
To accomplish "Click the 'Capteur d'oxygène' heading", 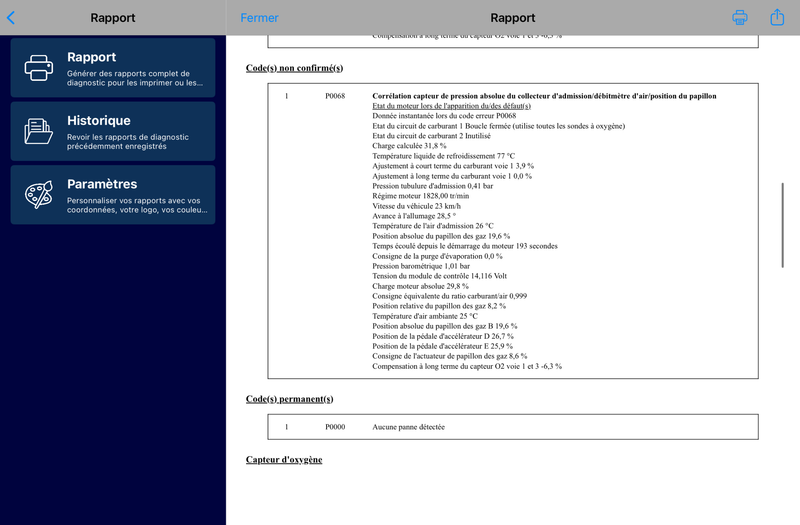I will point(284,460).
